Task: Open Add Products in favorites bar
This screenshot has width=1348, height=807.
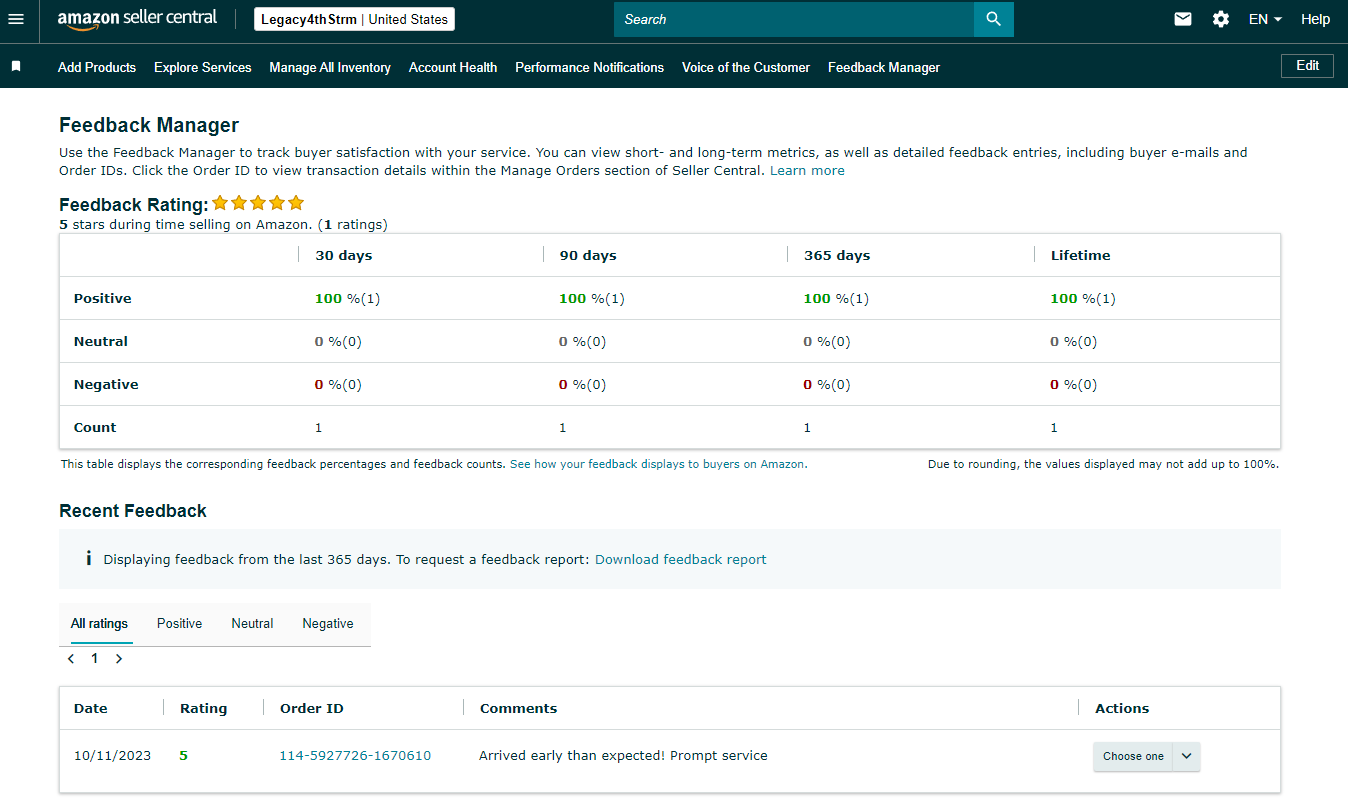Action: [97, 67]
